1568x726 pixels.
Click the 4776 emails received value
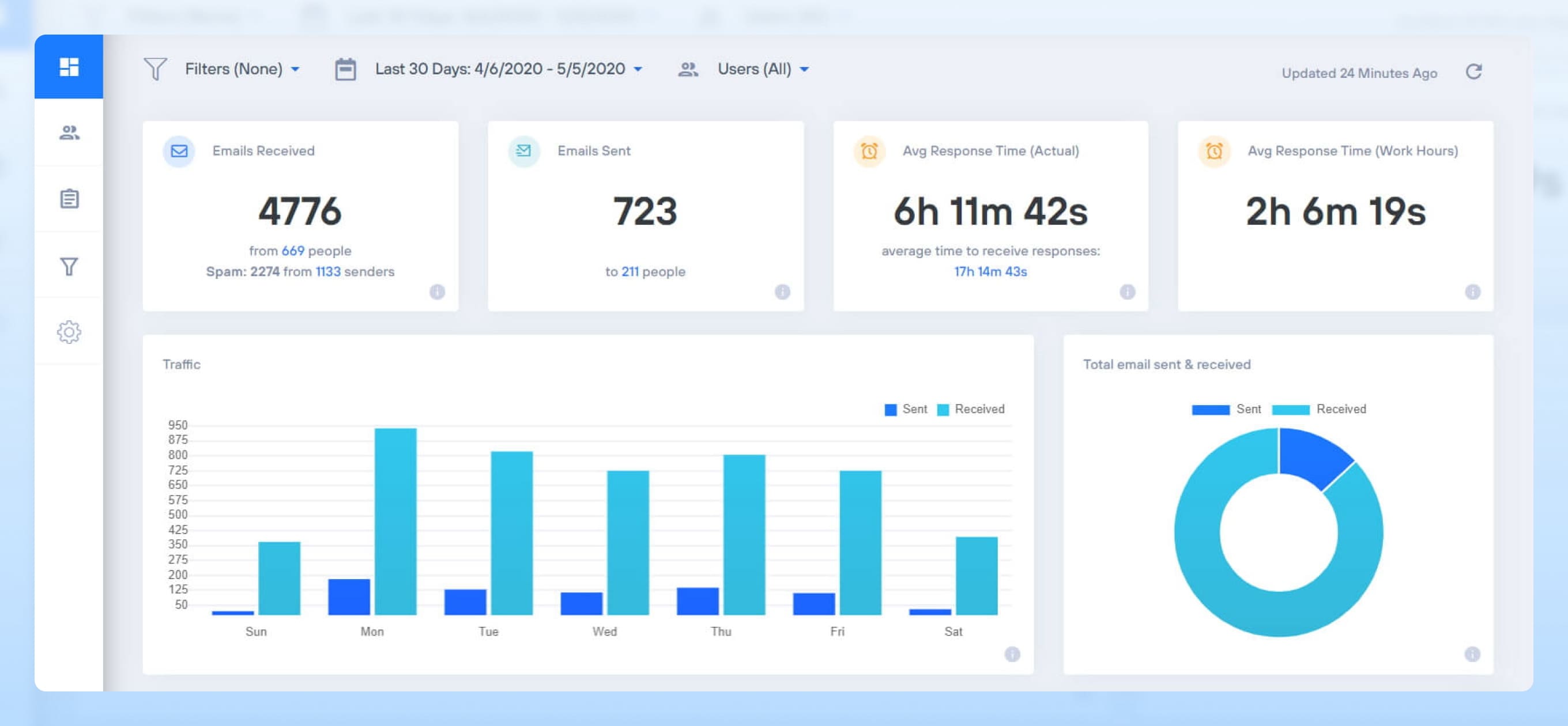coord(300,211)
